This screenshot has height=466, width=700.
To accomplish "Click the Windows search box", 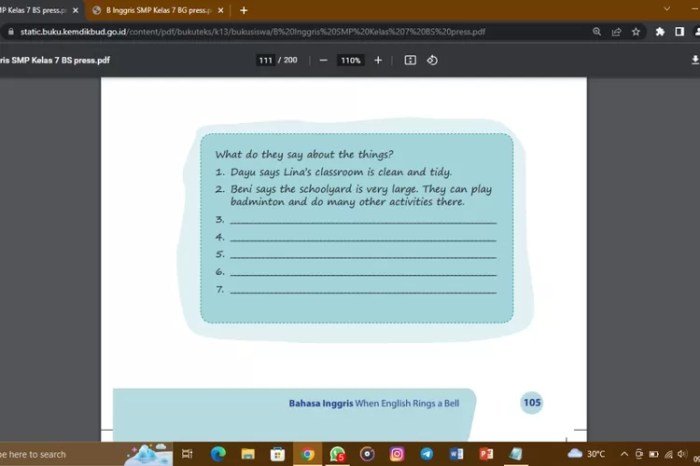I will 62,454.
